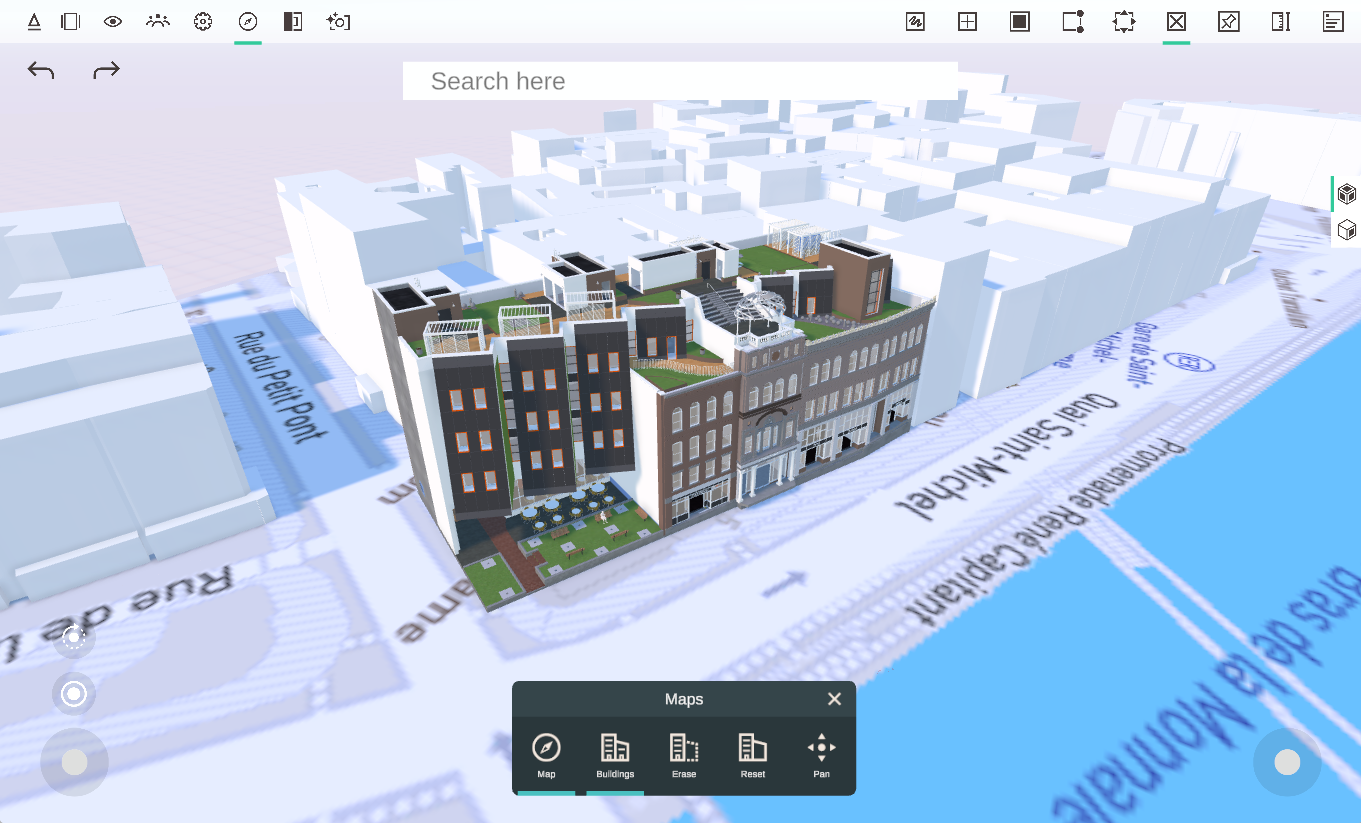
Task: Select the pin tool
Action: (x=1229, y=21)
